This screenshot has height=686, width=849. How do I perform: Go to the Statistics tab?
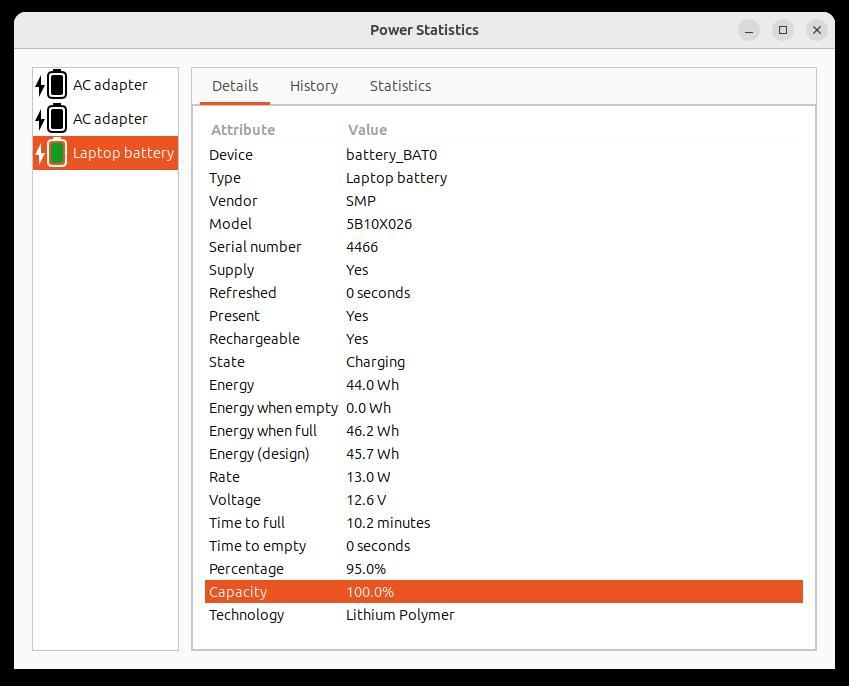pyautogui.click(x=400, y=86)
